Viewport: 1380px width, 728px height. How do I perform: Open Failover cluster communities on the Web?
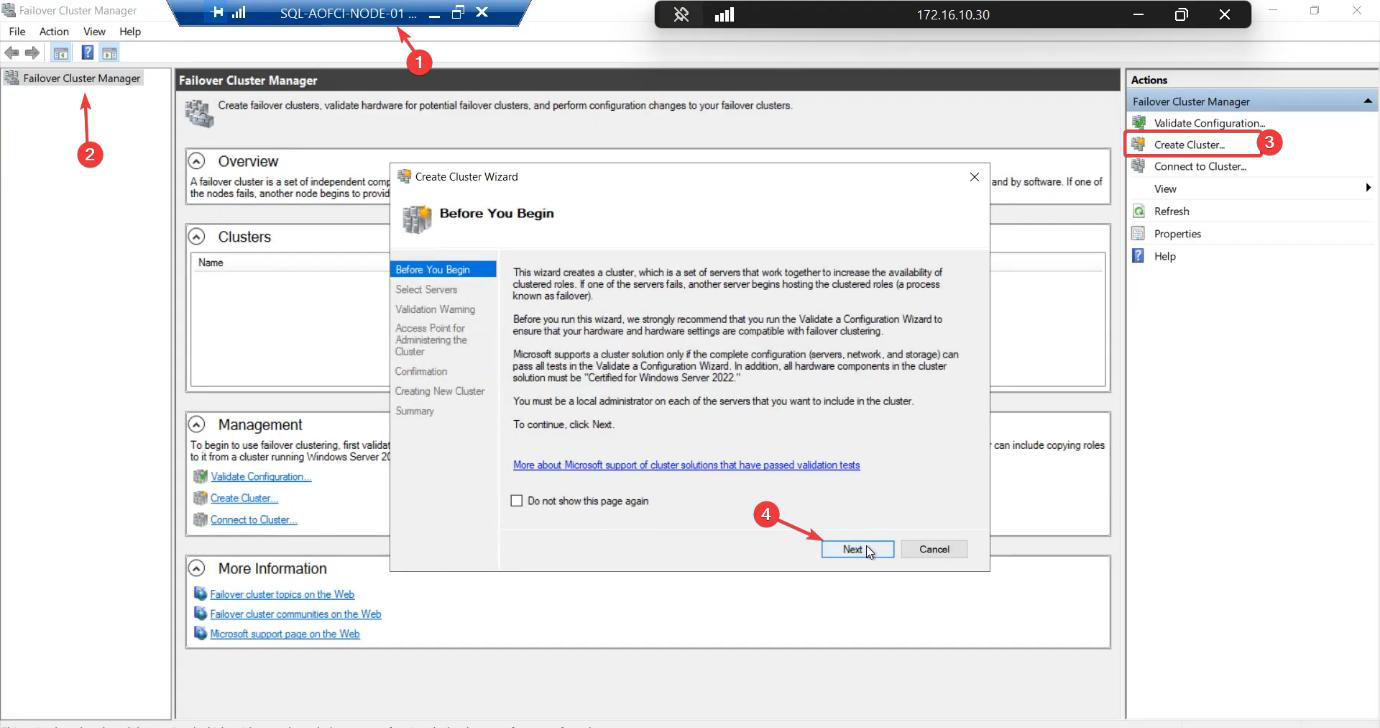295,614
